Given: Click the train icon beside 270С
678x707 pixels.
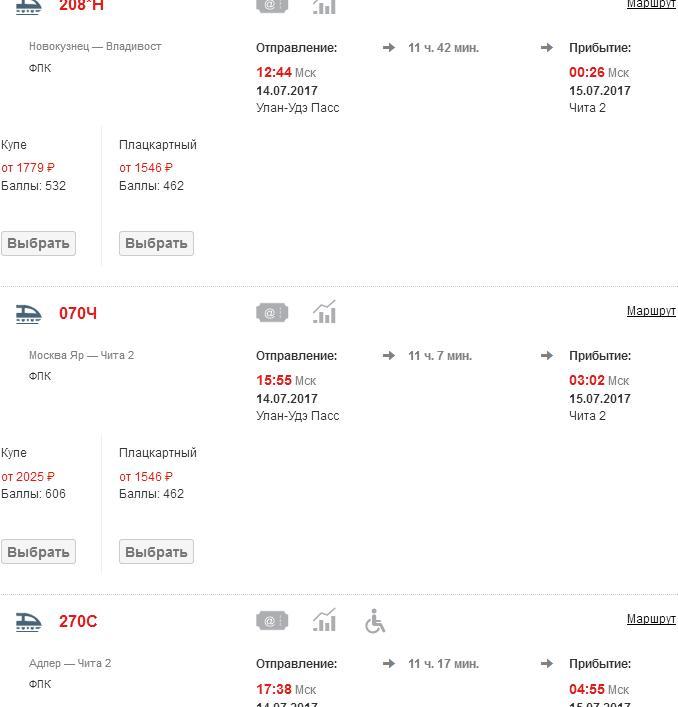Looking at the screenshot, I should [29, 621].
